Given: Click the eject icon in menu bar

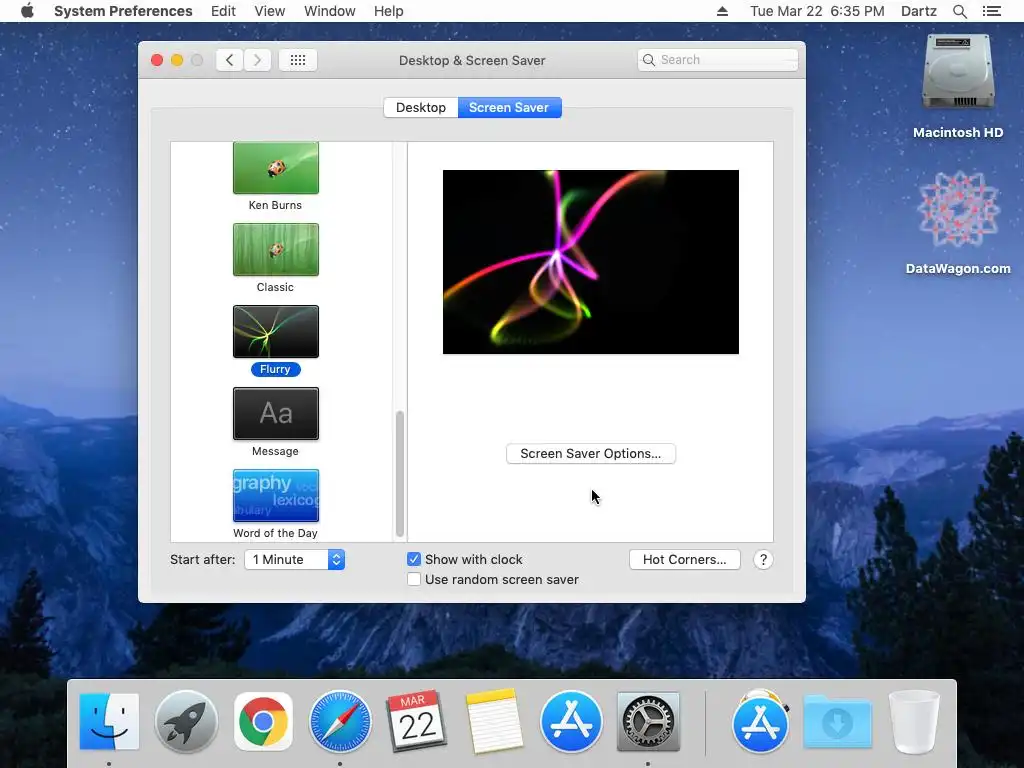Looking at the screenshot, I should coord(722,11).
